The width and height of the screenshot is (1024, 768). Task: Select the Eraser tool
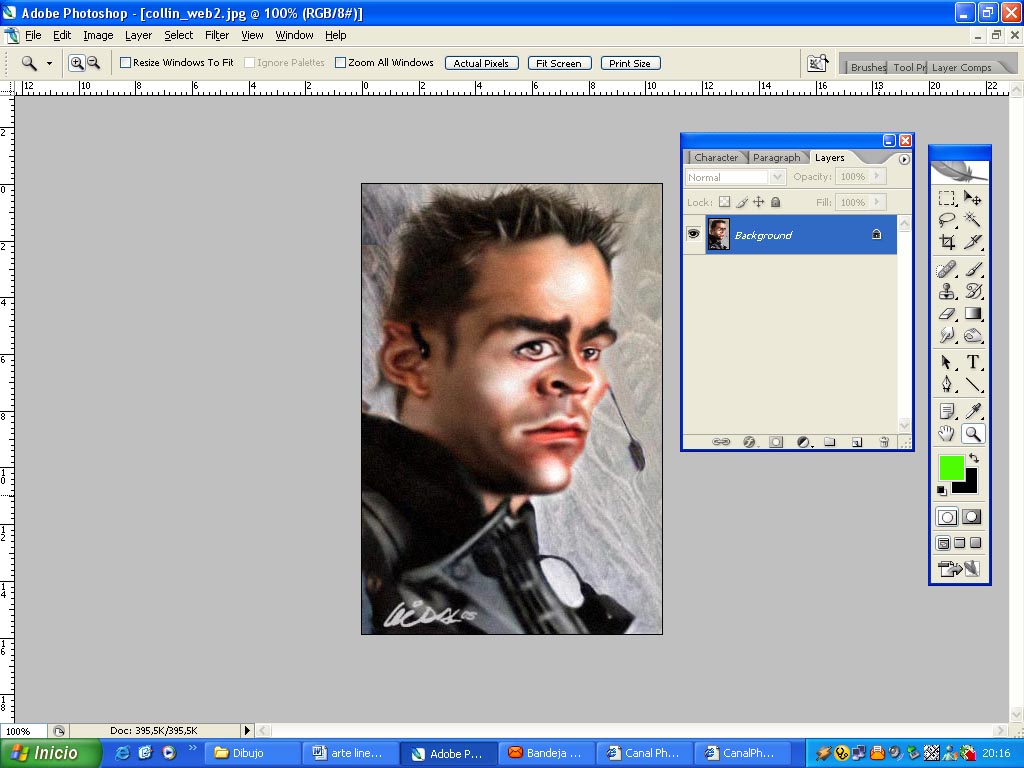coord(947,313)
